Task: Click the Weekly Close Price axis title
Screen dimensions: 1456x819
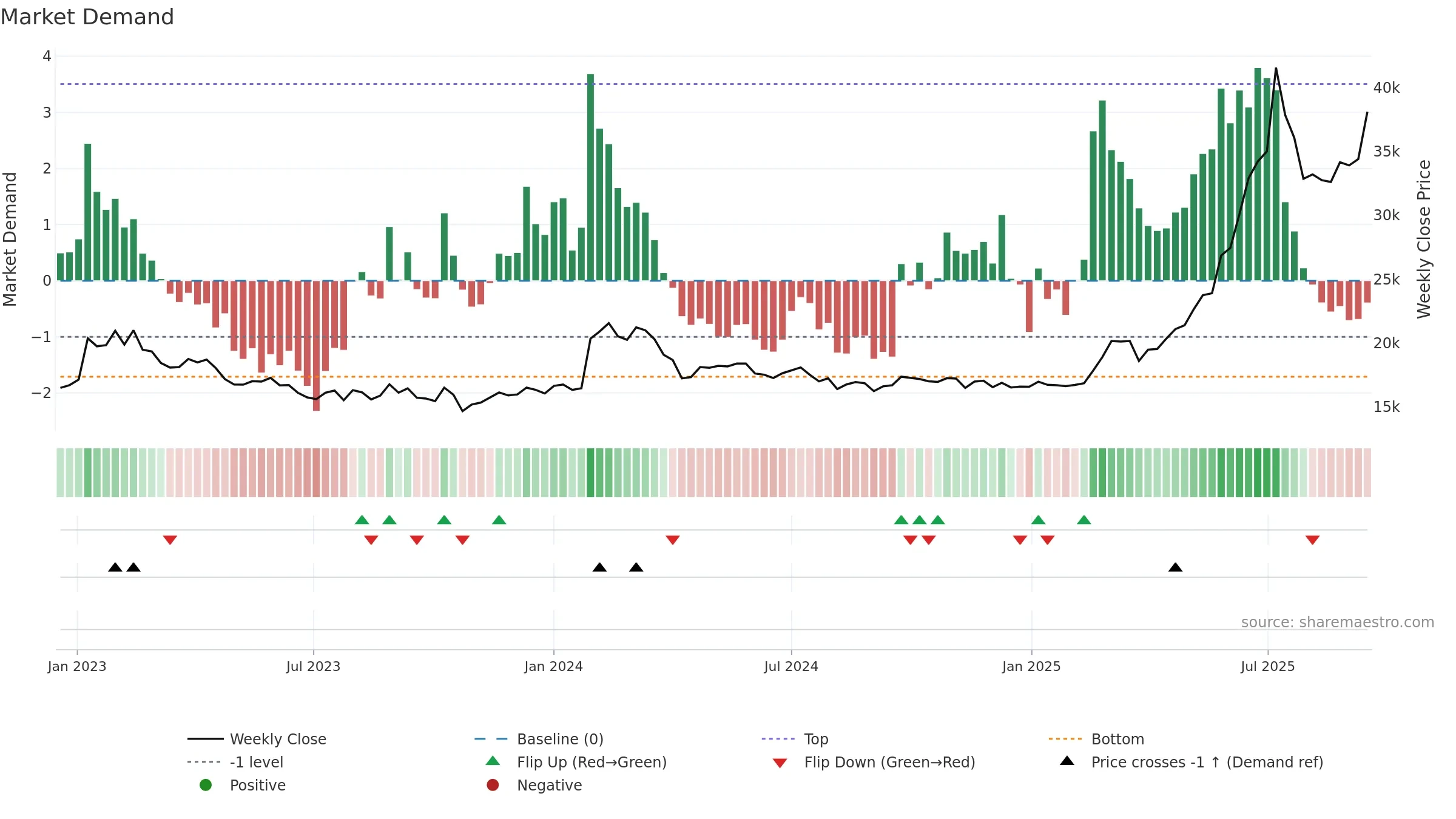Action: 1424,239
